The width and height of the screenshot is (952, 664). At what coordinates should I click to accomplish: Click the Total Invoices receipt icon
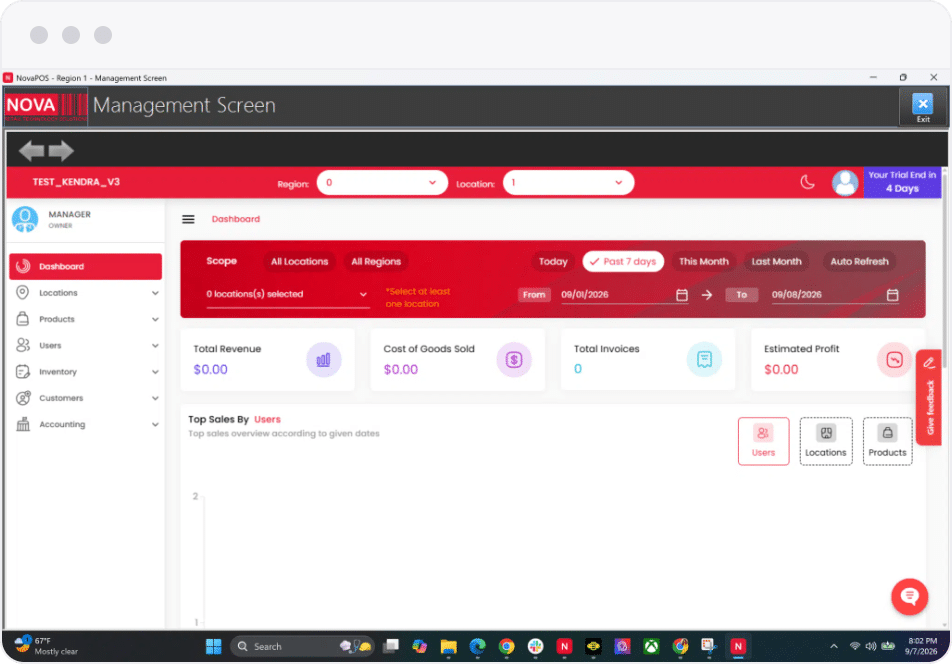(704, 360)
